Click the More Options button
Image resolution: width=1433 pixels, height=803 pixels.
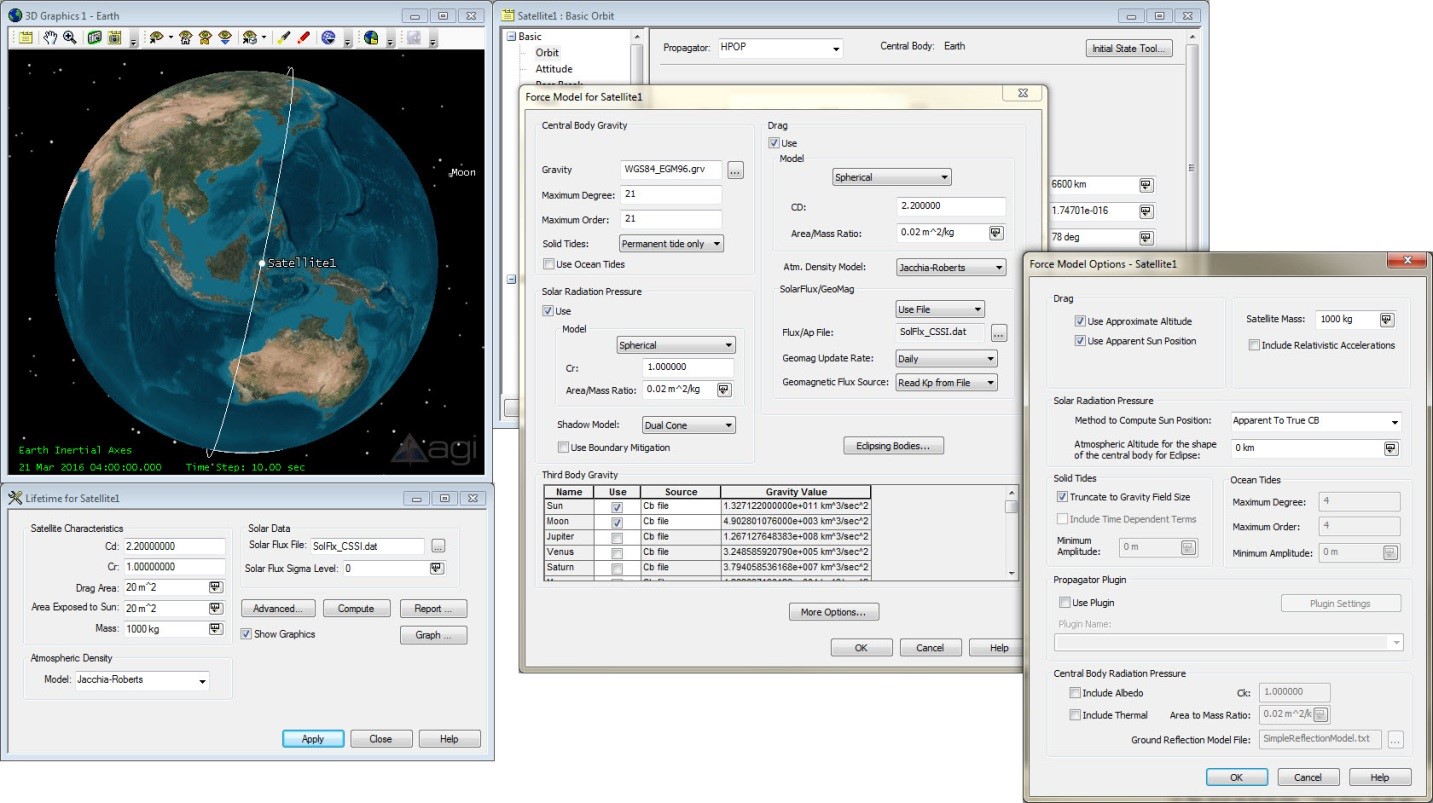pyautogui.click(x=833, y=612)
